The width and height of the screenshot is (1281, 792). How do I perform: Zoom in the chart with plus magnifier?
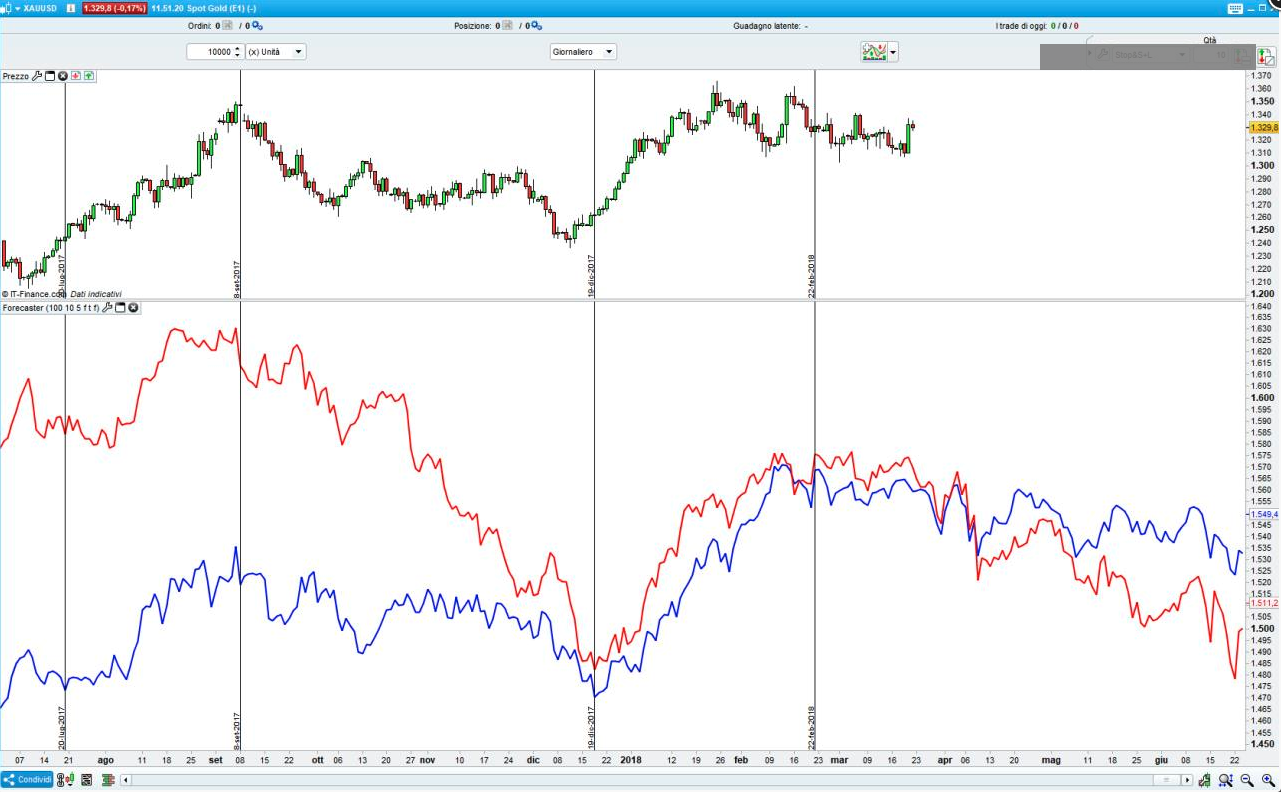(1267, 780)
